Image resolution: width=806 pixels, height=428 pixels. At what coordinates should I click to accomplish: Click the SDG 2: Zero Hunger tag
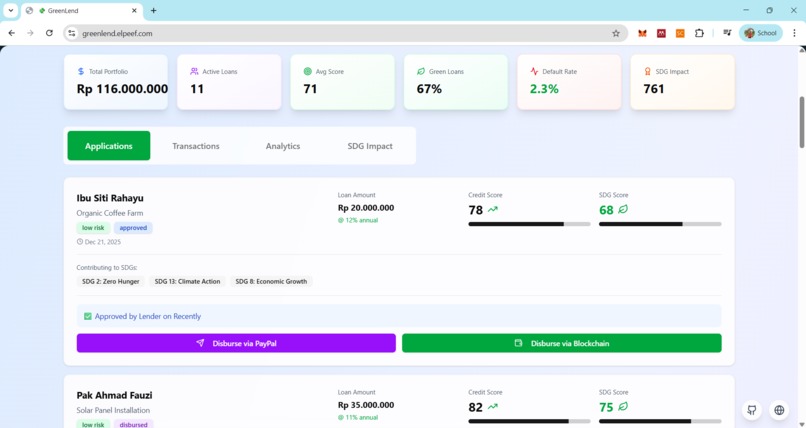coord(111,282)
